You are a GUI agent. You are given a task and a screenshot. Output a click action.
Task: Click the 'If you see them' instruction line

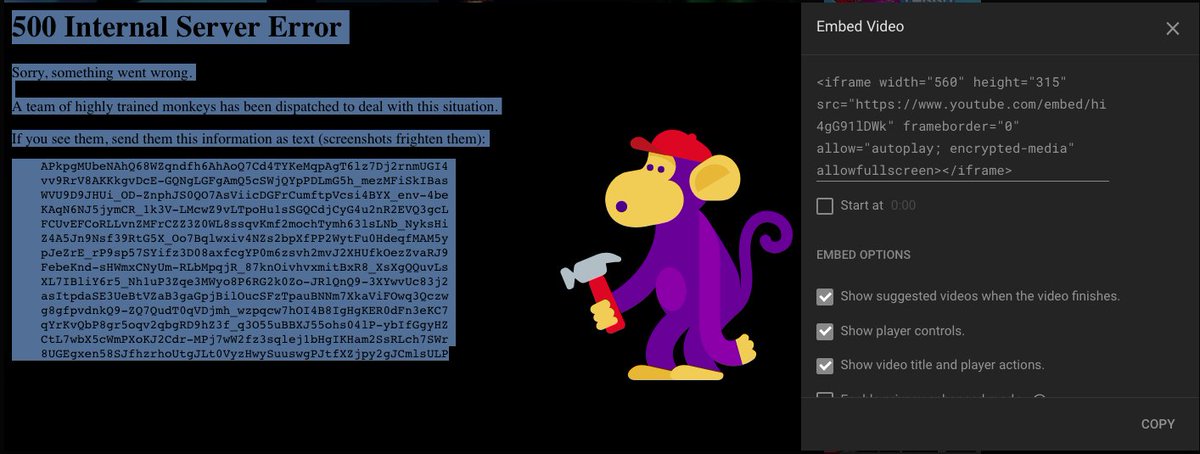point(249,138)
